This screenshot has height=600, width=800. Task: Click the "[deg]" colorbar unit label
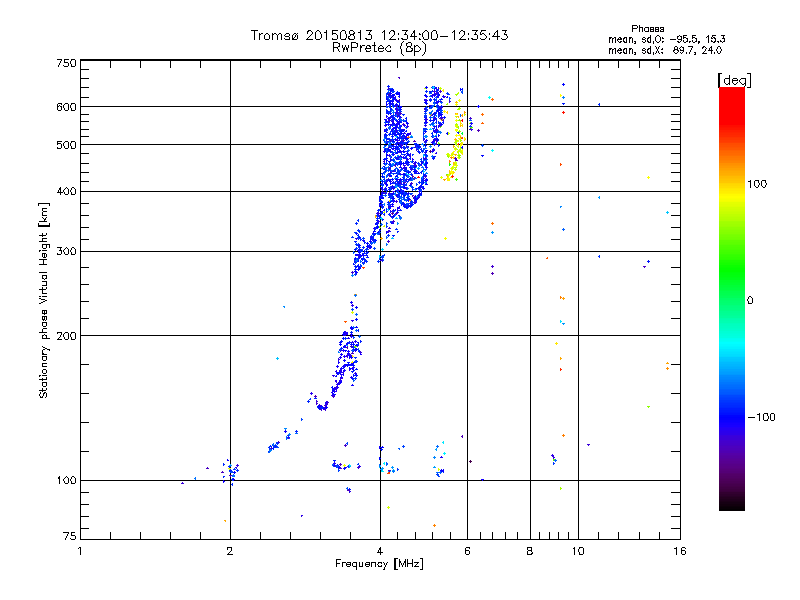(x=734, y=80)
